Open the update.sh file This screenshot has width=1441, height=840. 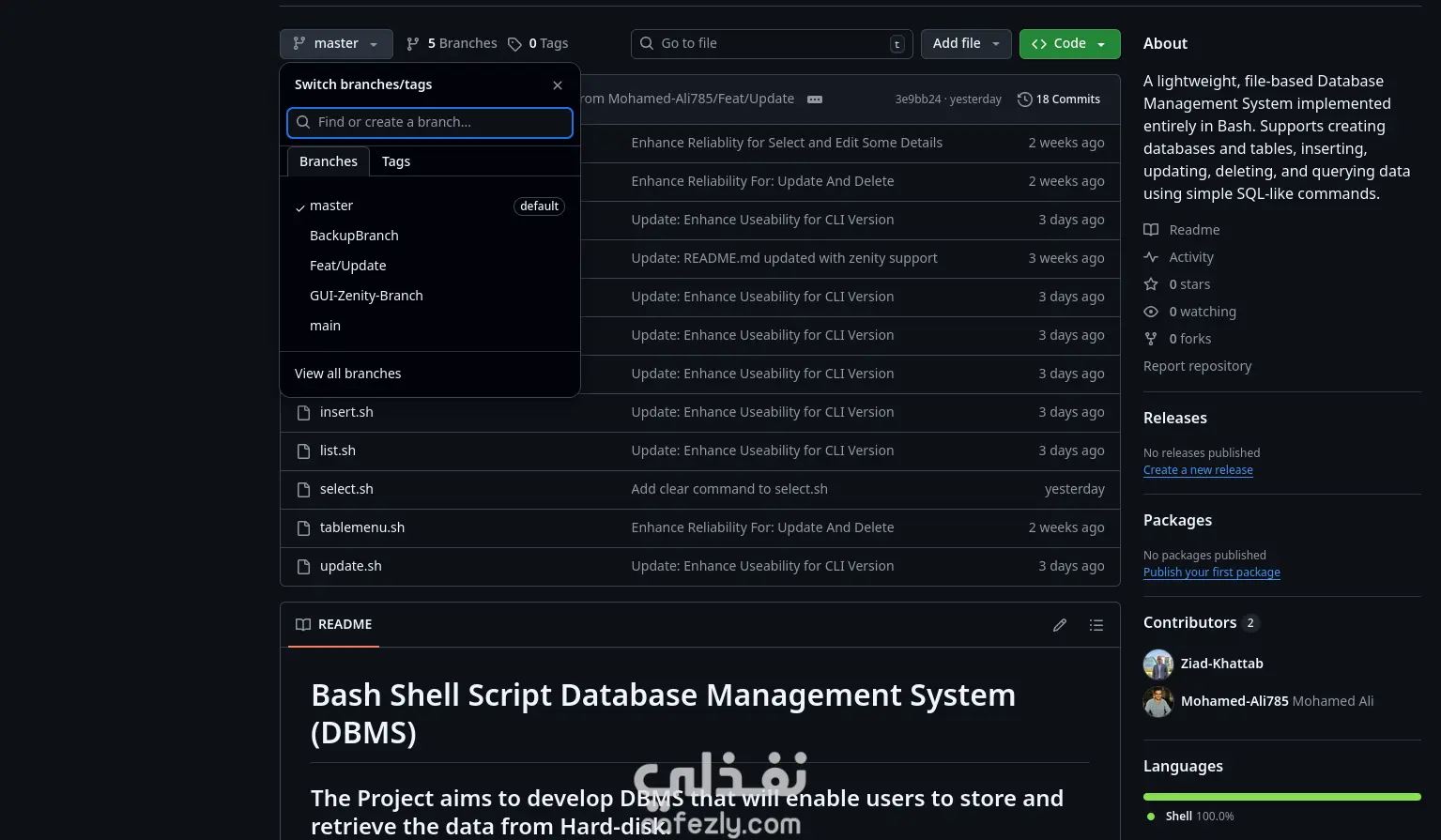pyautogui.click(x=351, y=566)
